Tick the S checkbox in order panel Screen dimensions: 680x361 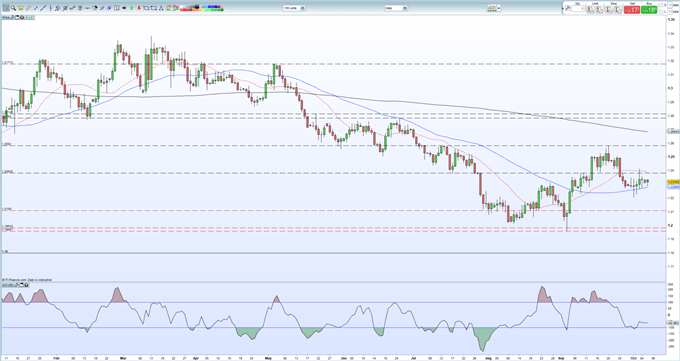pos(661,5)
